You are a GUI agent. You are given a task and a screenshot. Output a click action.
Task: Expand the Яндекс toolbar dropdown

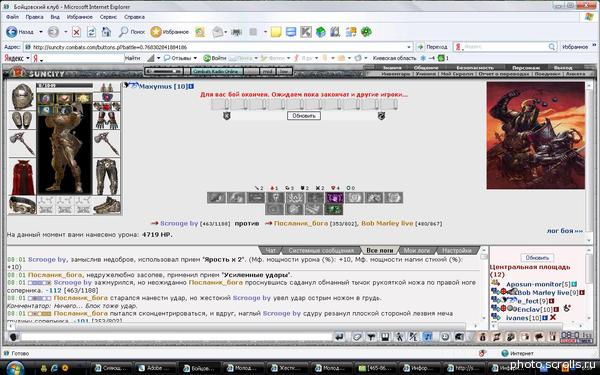tap(28, 58)
